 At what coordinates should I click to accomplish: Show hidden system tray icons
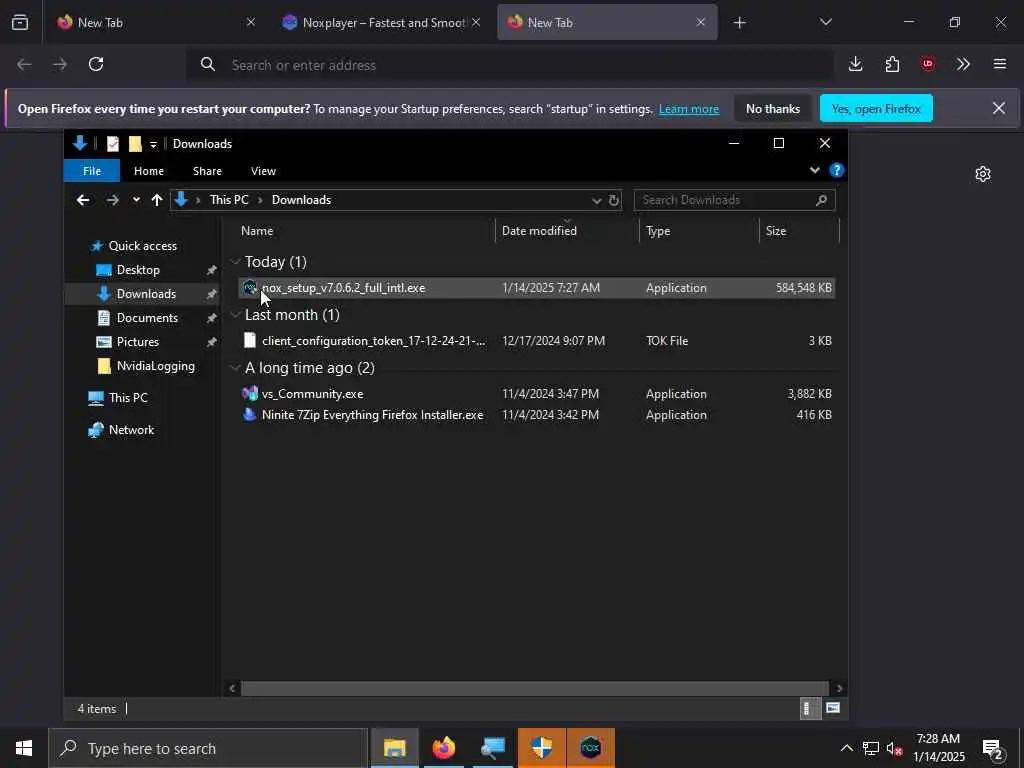[846, 748]
